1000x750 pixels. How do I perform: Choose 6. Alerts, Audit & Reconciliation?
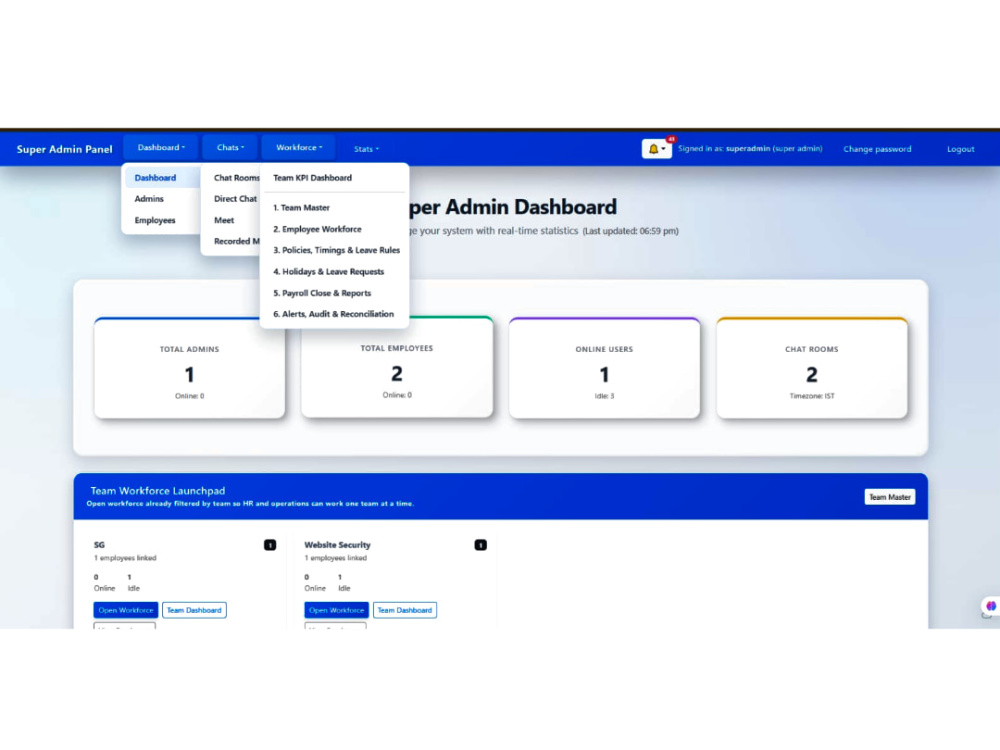click(x=334, y=314)
